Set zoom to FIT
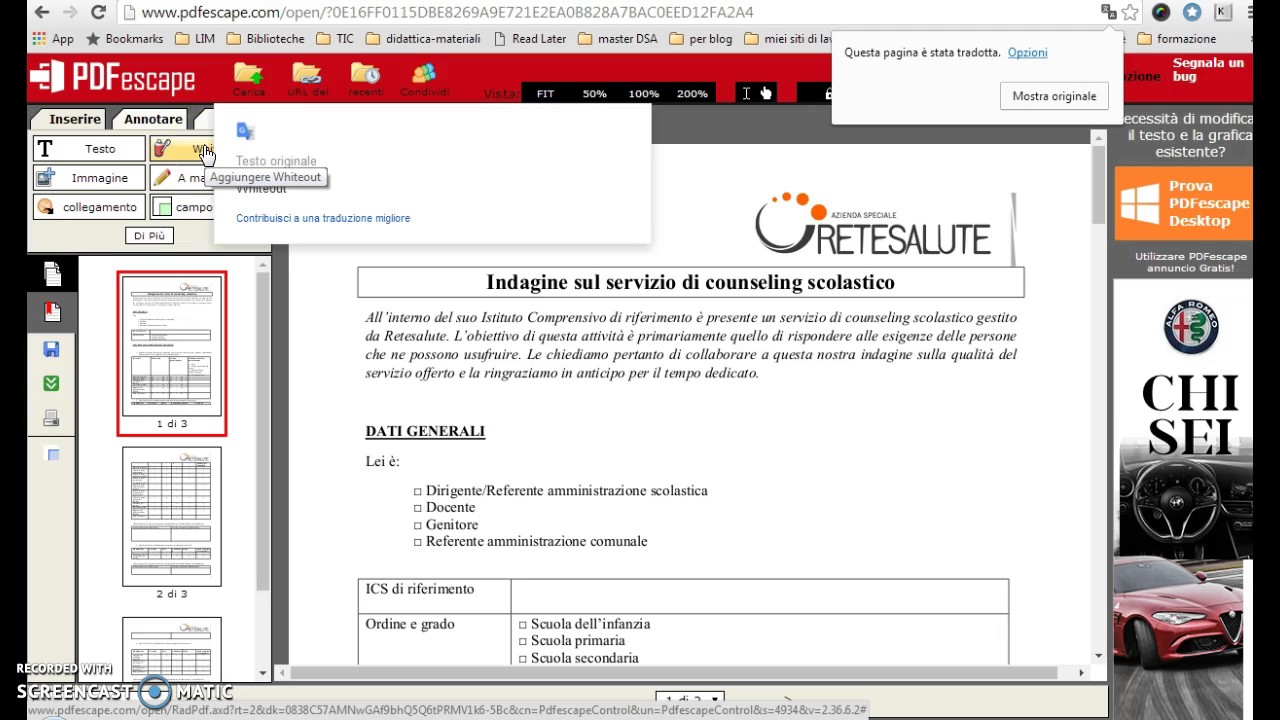Image resolution: width=1280 pixels, height=720 pixels. 545,93
